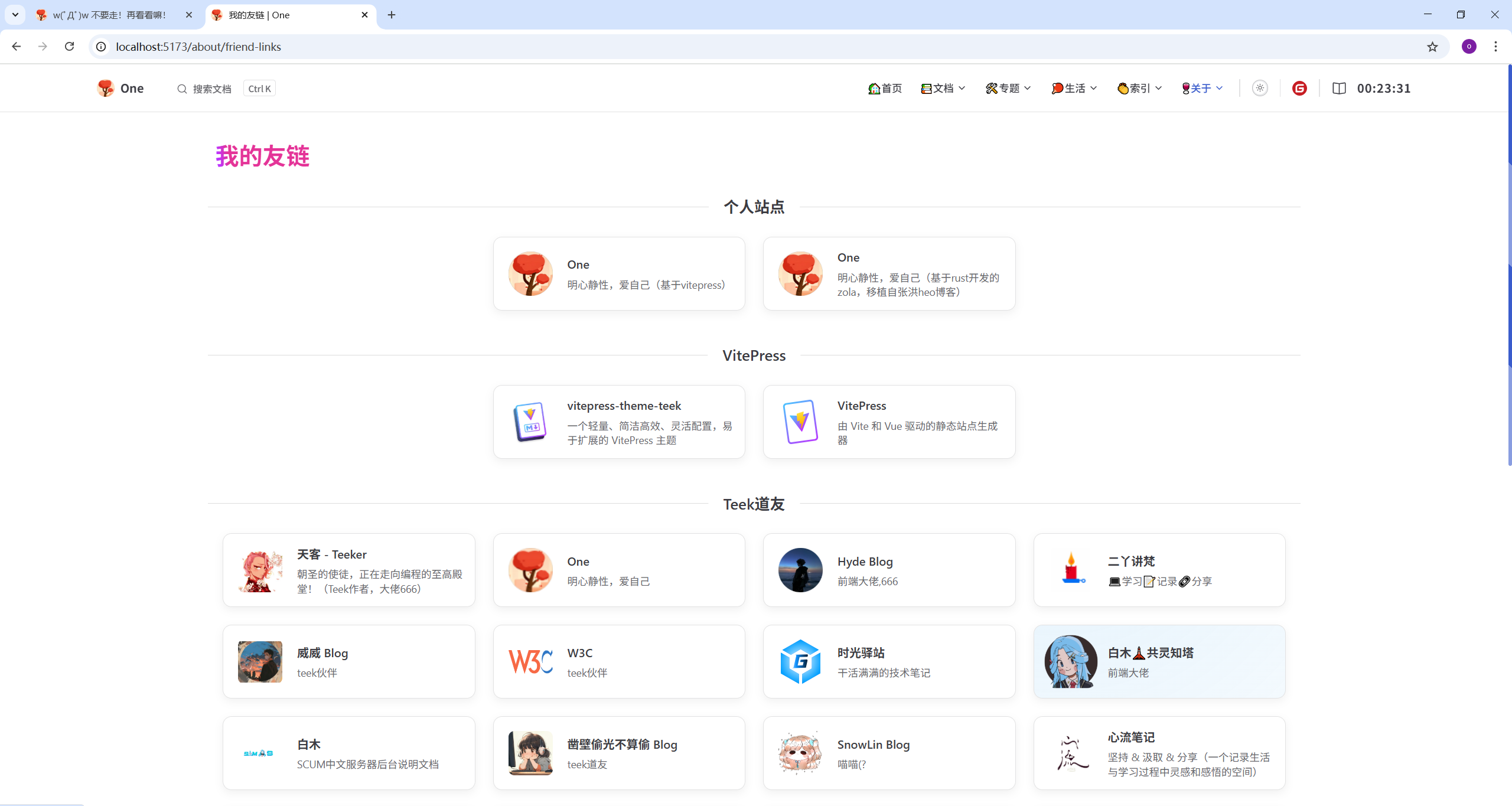Viewport: 1512px width, 806px height.
Task: Click the book reading-time icon
Action: pos(1339,89)
